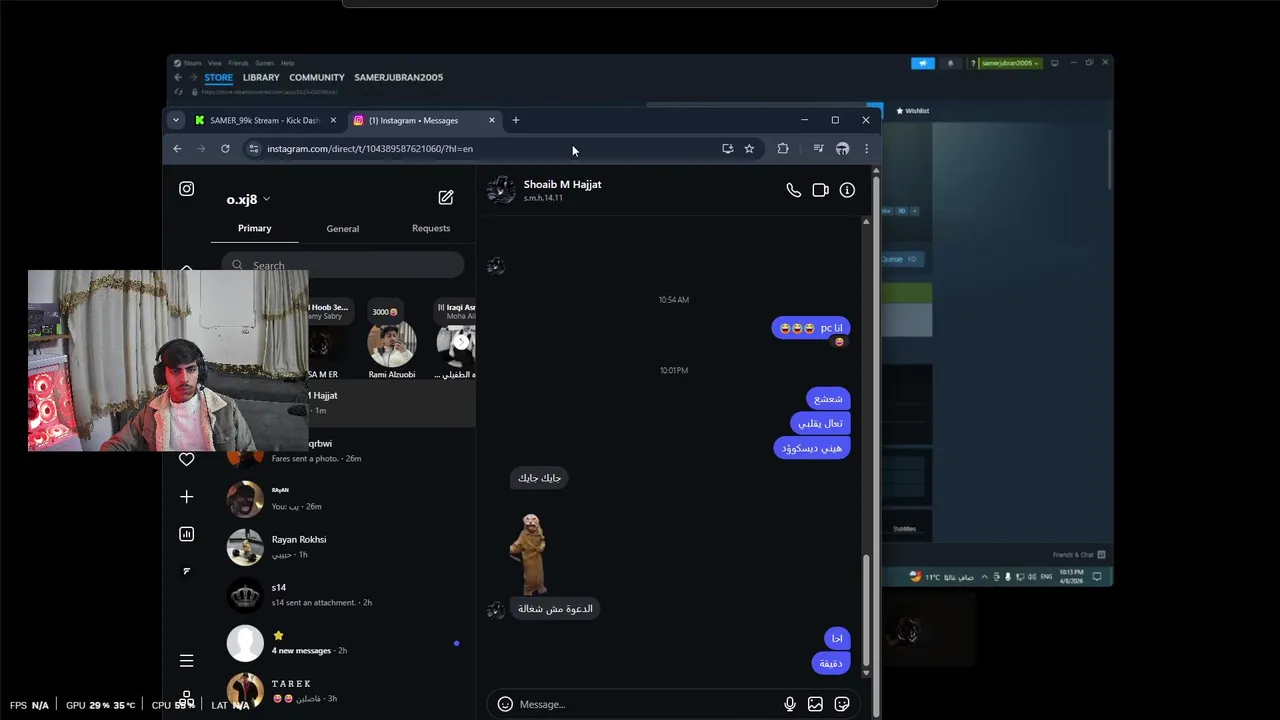Screen dimensions: 1280x720
Task: Close the Instagram Messages tab
Action: (x=492, y=120)
